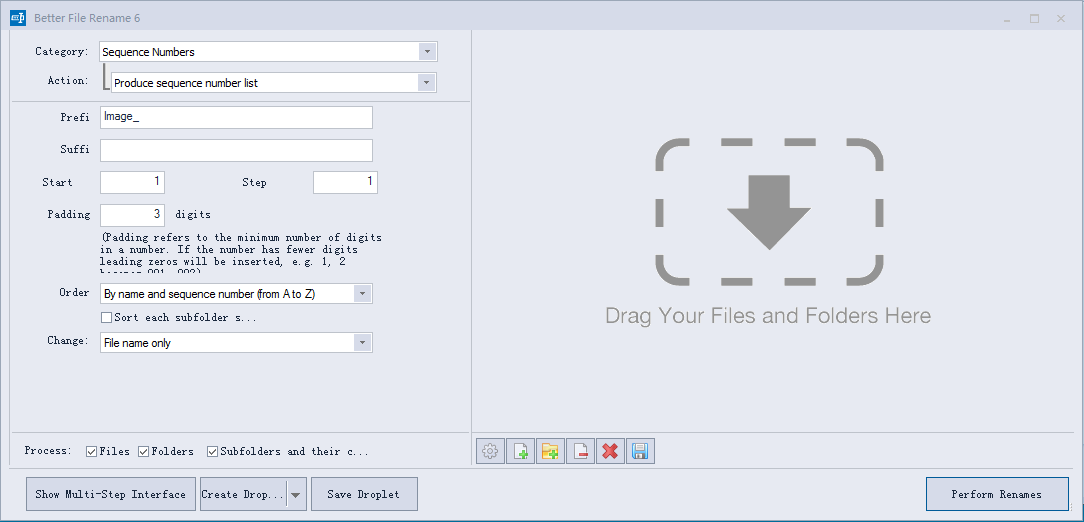The image size is (1084, 522).
Task: Click the remove file icon
Action: click(x=580, y=451)
